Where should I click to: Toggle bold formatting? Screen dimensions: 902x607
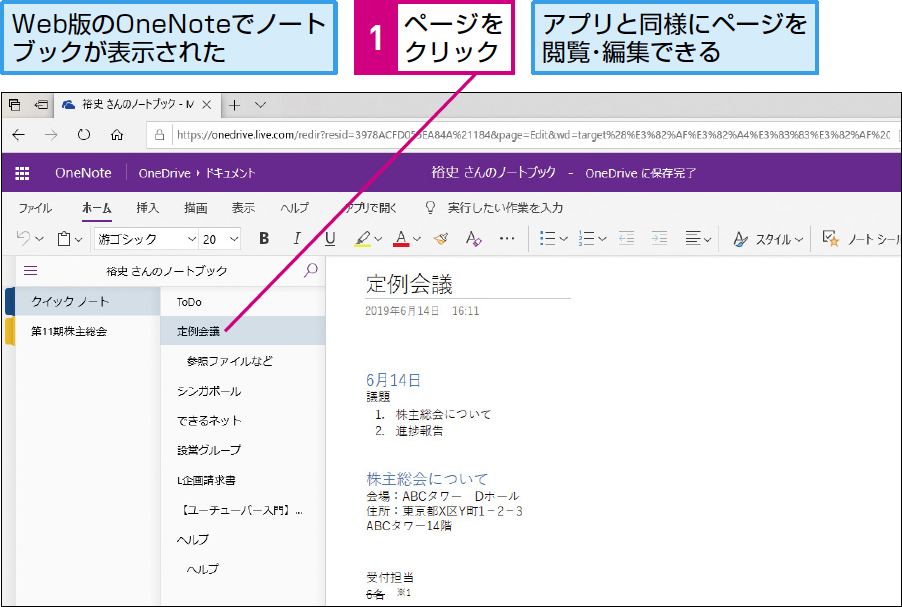point(264,238)
